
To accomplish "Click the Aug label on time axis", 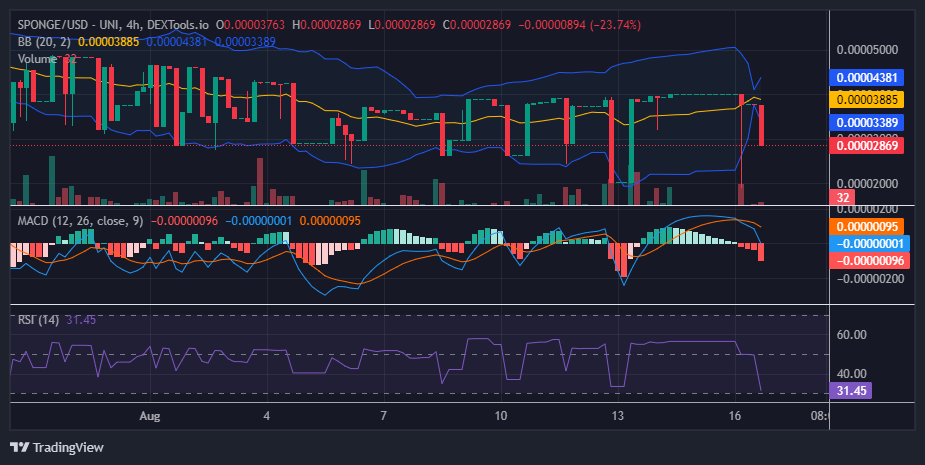I will pyautogui.click(x=150, y=416).
